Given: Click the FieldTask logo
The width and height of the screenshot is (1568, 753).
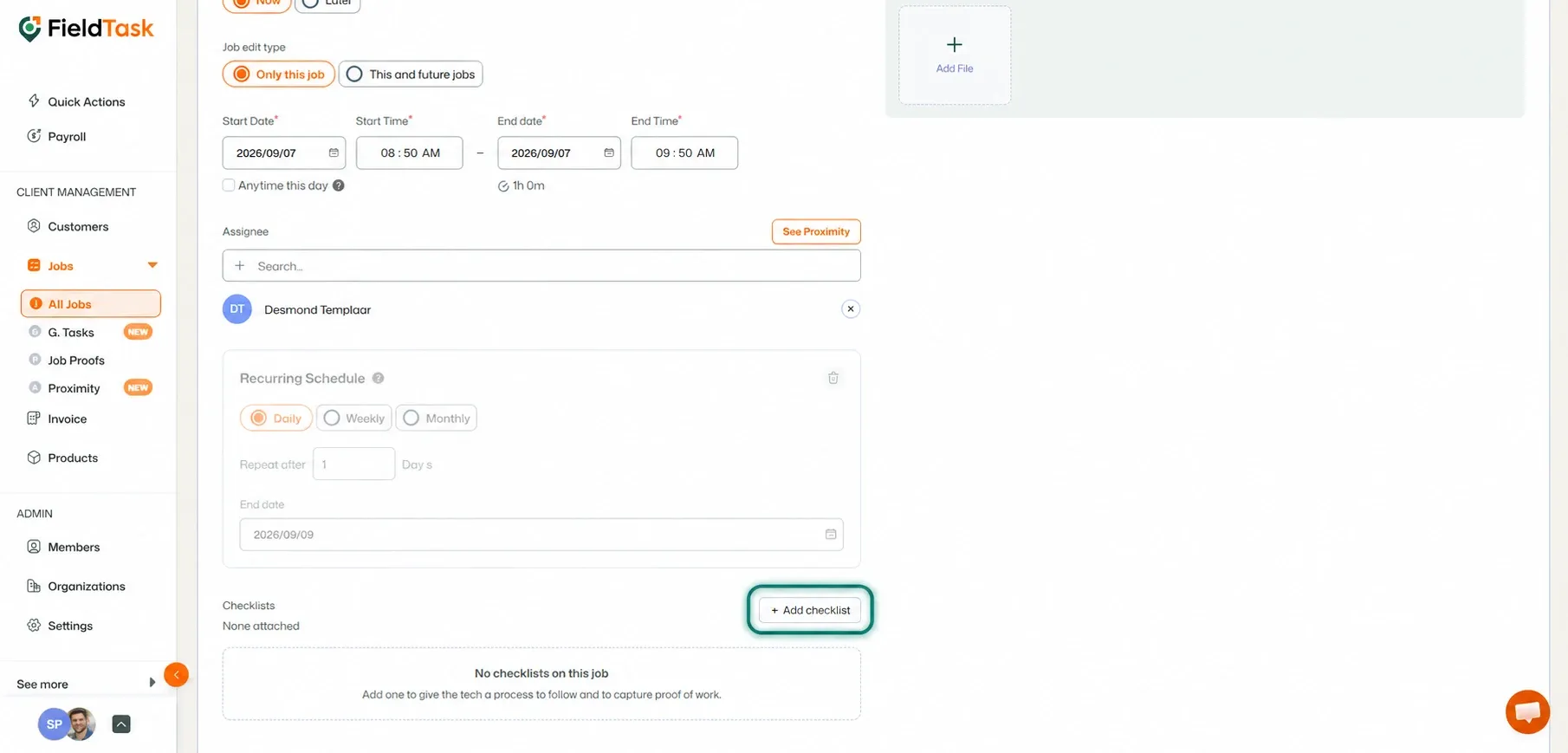Looking at the screenshot, I should point(86,29).
